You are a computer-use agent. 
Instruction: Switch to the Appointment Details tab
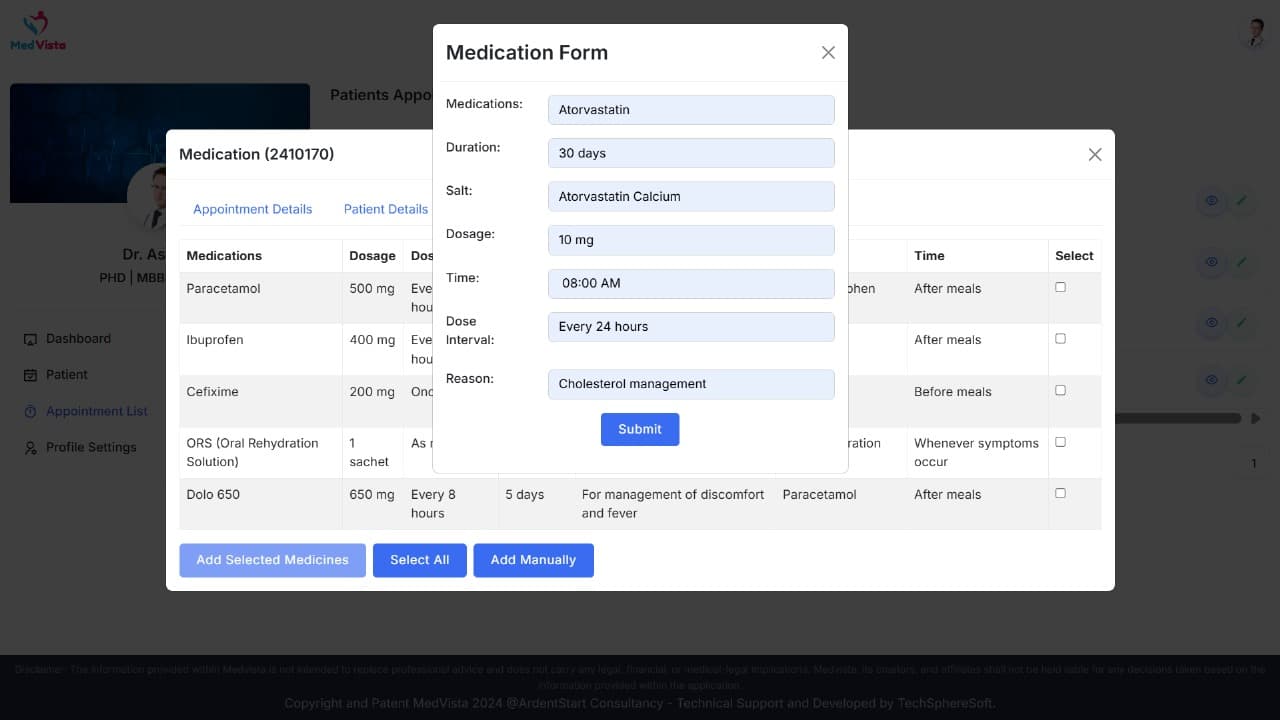coord(252,209)
